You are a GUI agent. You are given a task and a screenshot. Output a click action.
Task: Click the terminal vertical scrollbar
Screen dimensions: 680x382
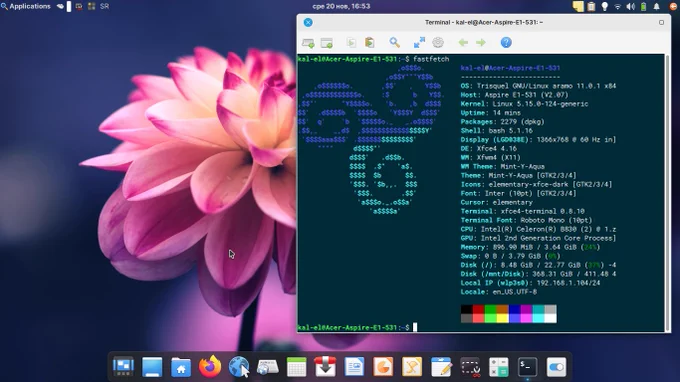pos(667,193)
